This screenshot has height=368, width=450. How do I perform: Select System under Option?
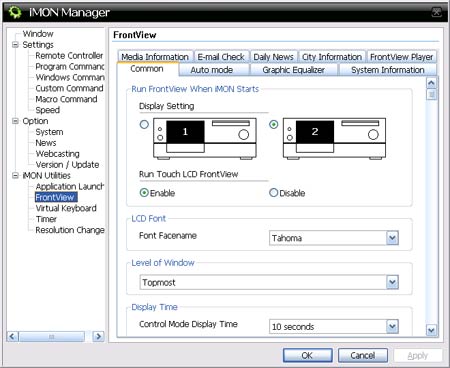[x=49, y=132]
